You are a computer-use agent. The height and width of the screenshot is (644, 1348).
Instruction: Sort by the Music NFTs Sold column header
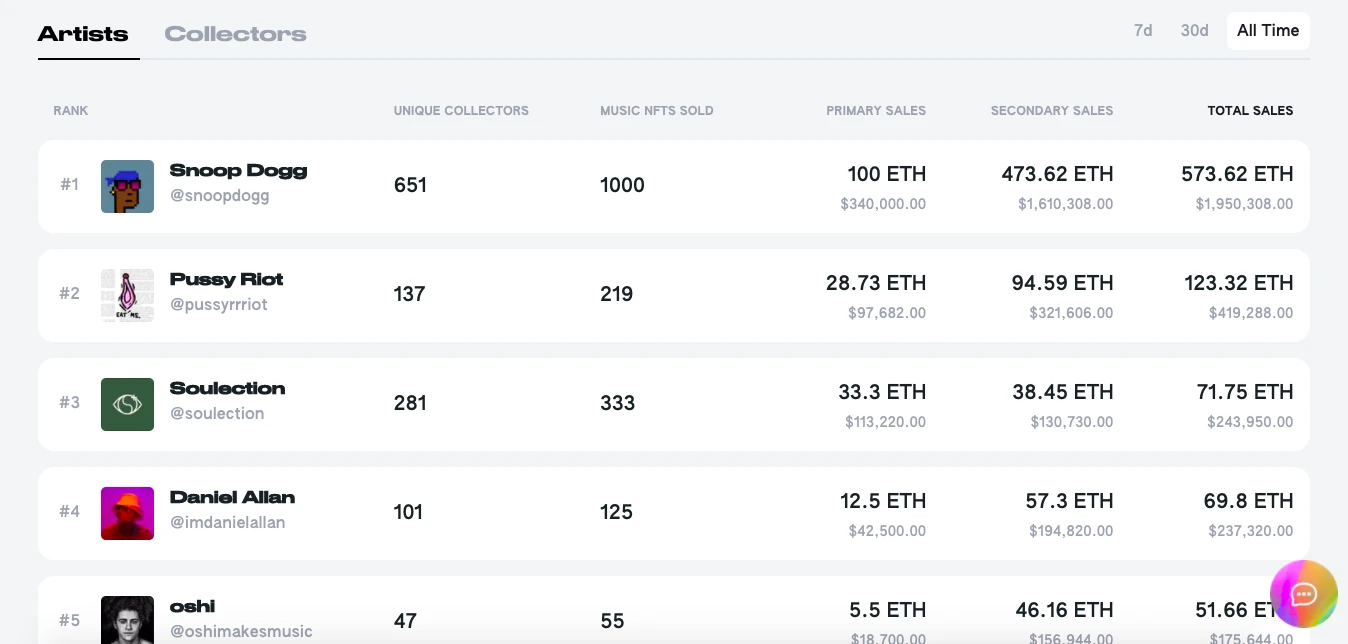[657, 111]
